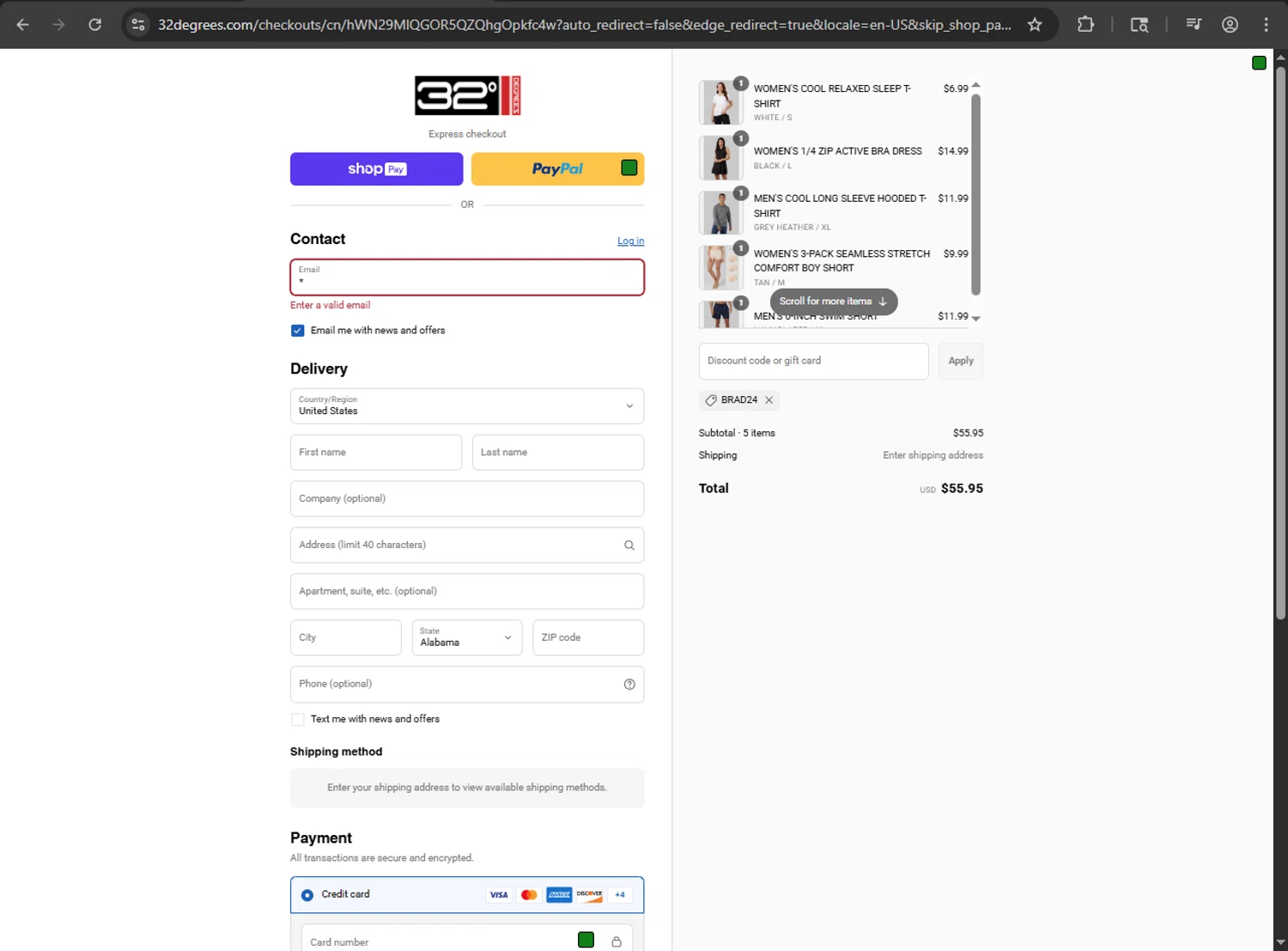Click the American Express card icon
1288x951 pixels.
point(559,895)
